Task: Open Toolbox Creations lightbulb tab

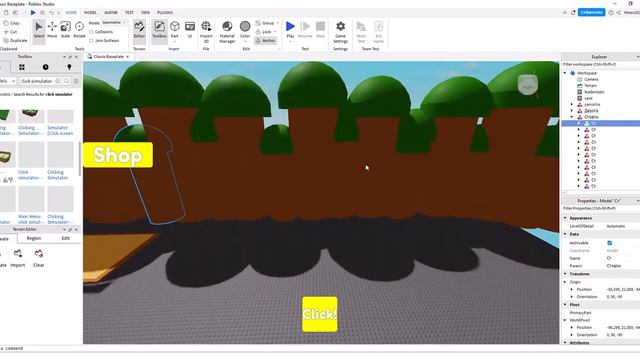Action: coord(69,67)
